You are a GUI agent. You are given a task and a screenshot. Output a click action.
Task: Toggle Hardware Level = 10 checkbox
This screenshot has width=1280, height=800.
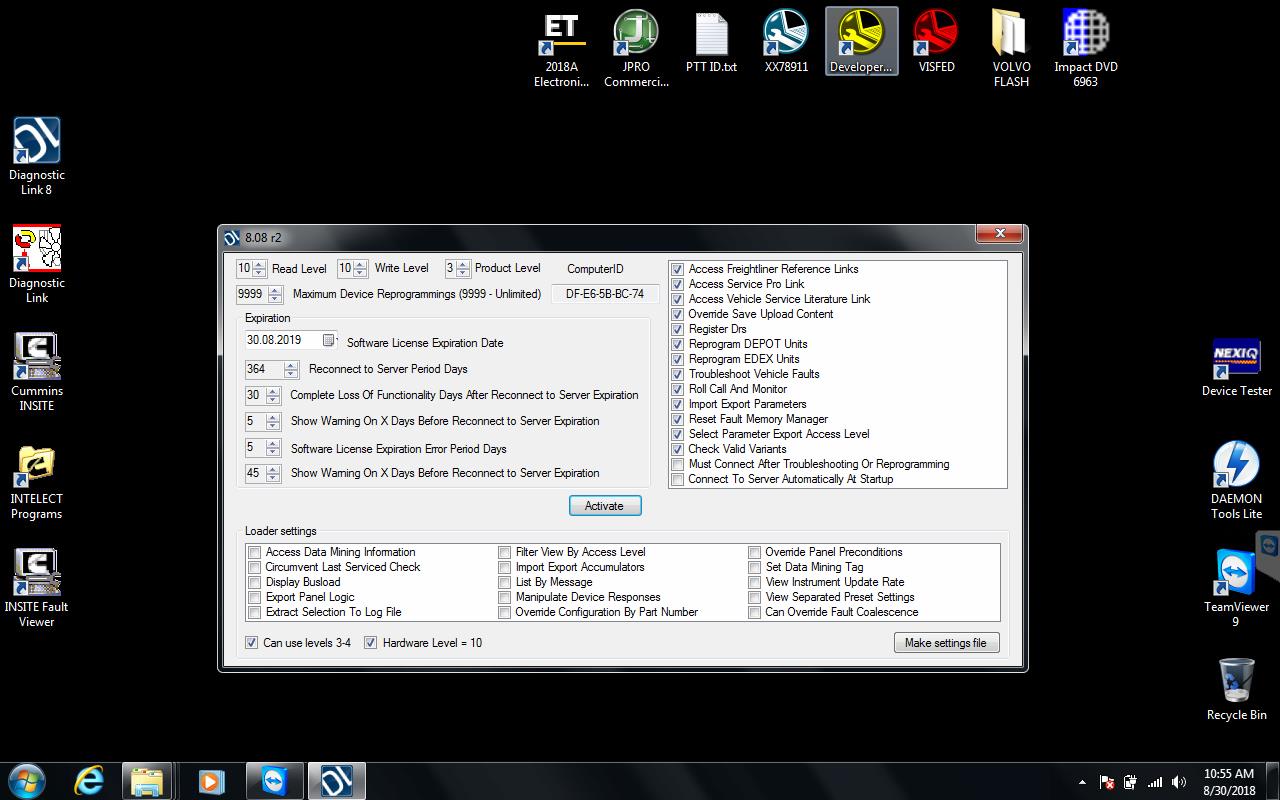tap(370, 643)
